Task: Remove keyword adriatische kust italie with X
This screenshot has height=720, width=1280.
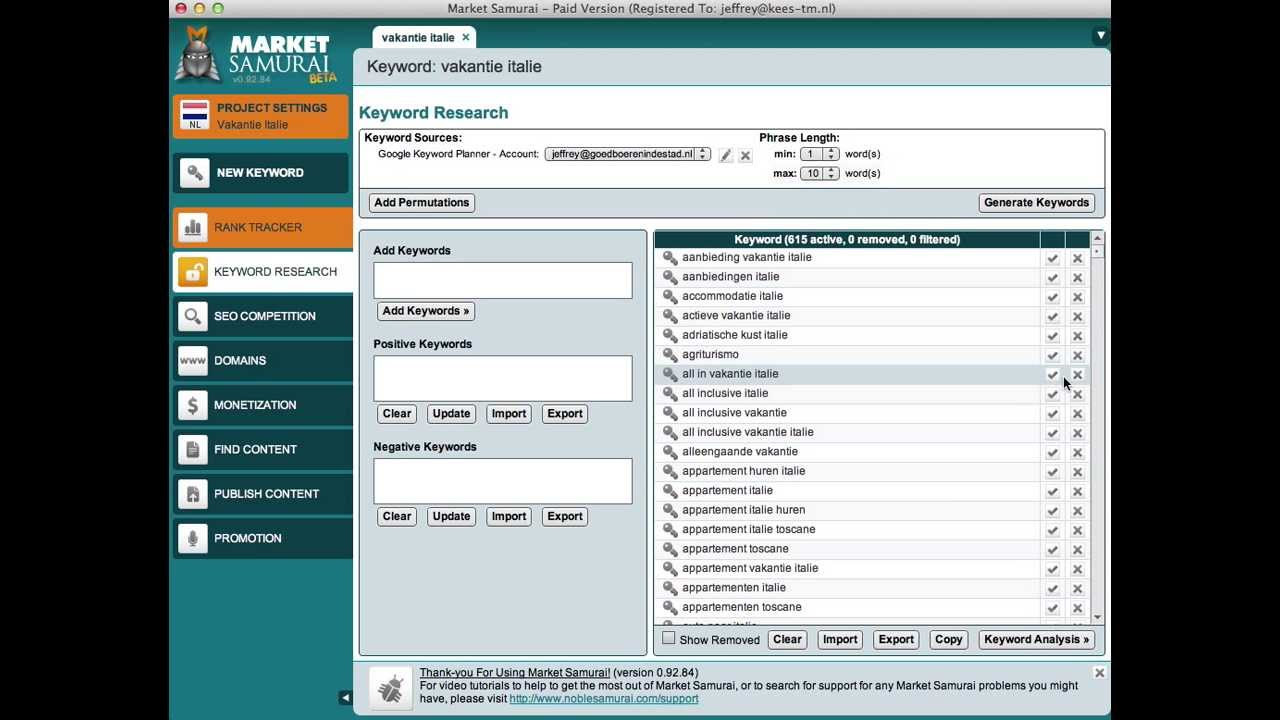Action: 1077,336
